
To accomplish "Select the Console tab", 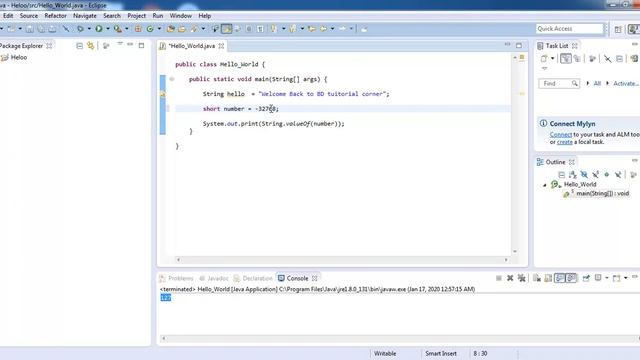I will tap(297, 278).
